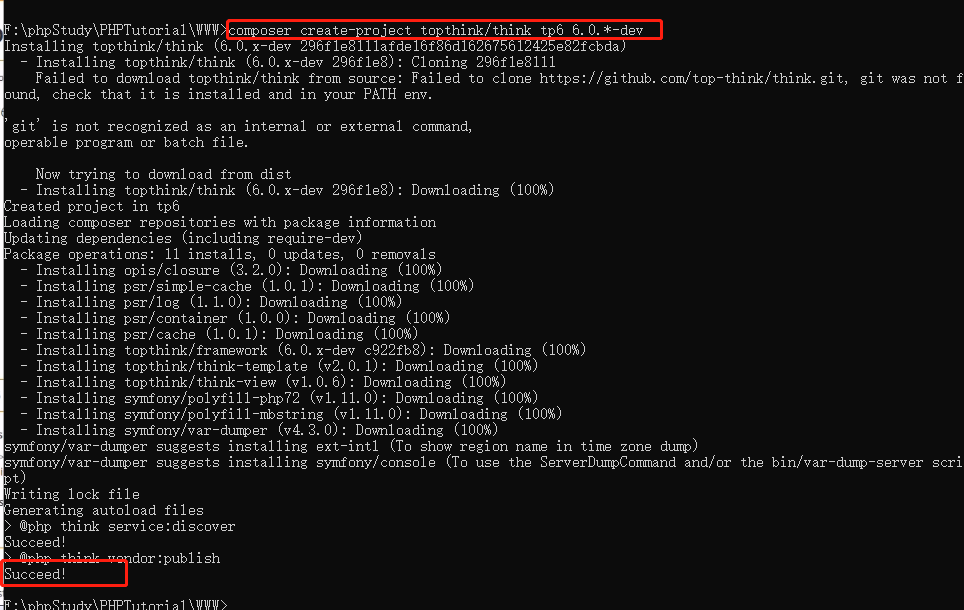Image resolution: width=964 pixels, height=610 pixels.
Task: Click the 'Writing lock file' line
Action: click(x=72, y=494)
